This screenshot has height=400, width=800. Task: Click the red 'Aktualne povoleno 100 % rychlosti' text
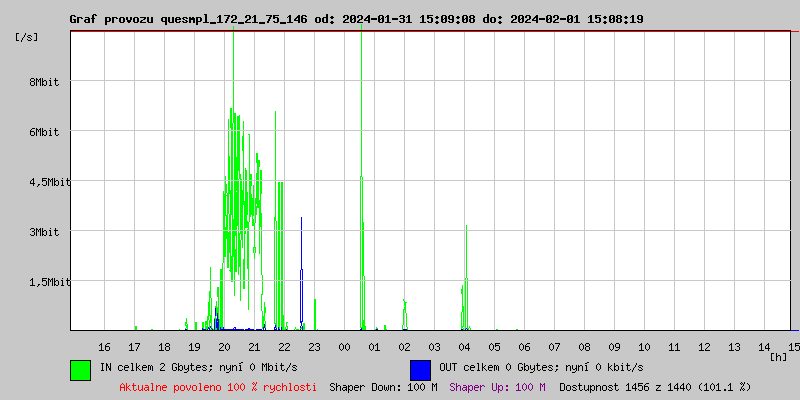click(x=218, y=387)
